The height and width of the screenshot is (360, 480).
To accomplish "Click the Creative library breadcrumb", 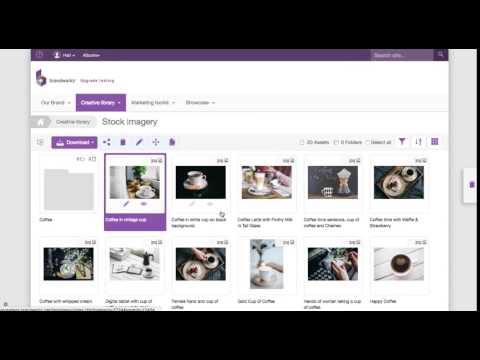I will (73, 122).
